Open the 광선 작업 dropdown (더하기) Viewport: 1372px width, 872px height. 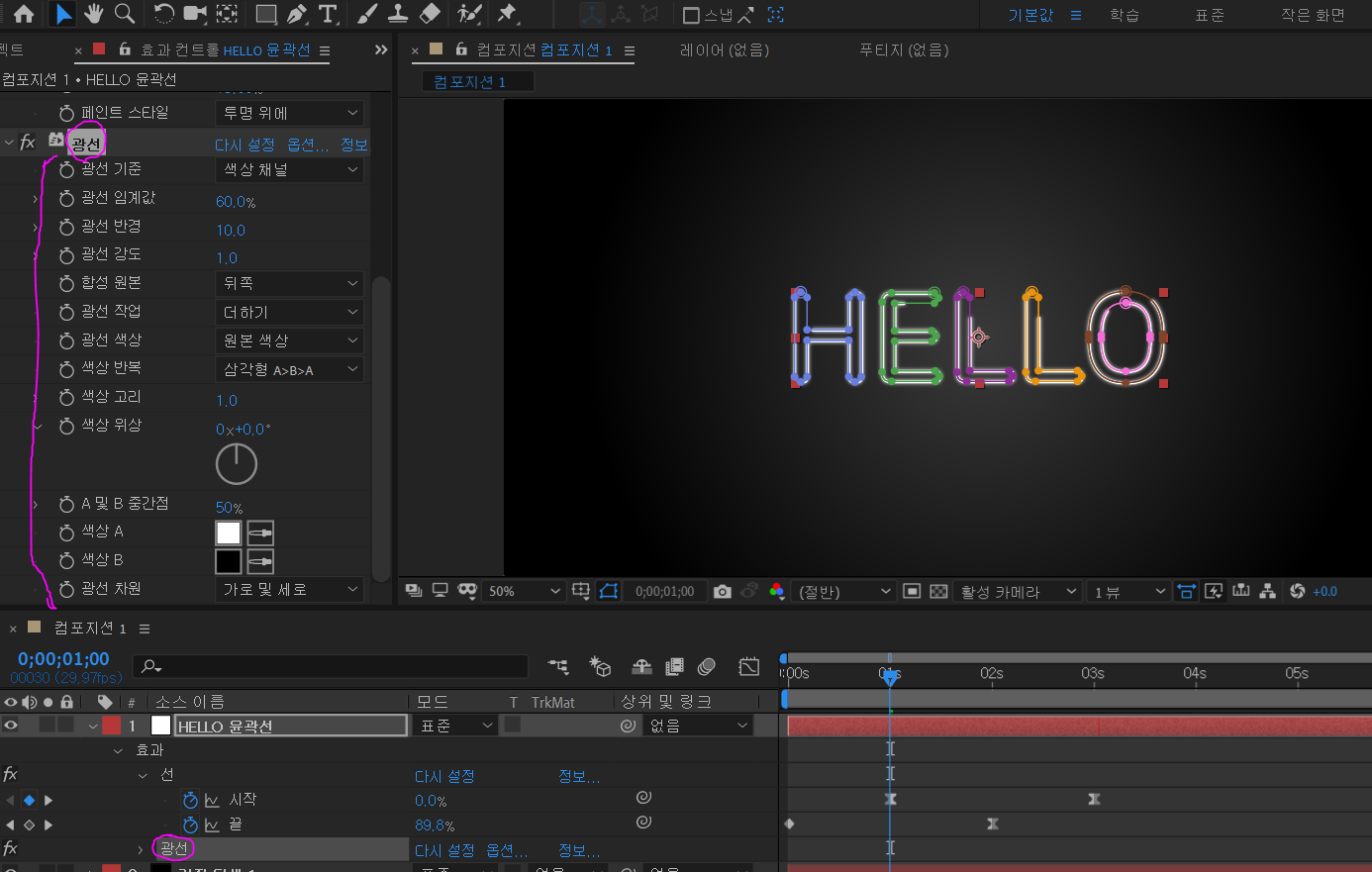coord(290,313)
